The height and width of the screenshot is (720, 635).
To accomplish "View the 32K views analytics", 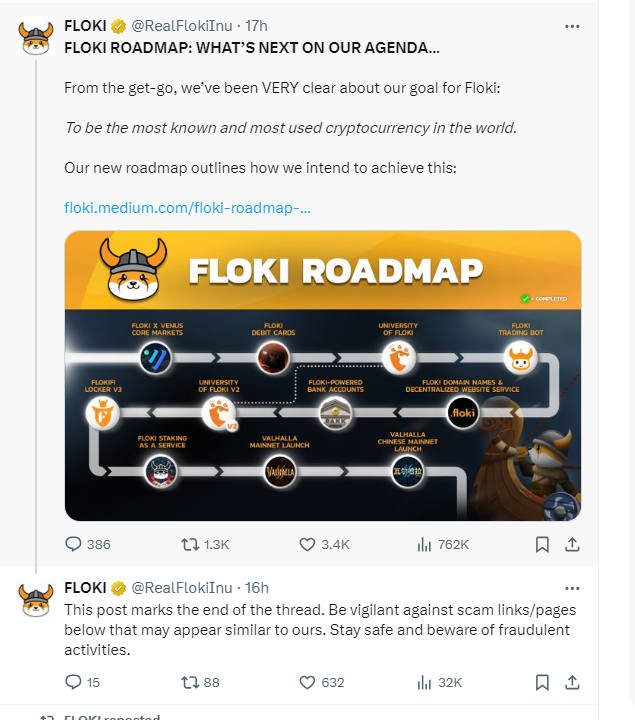I will pos(424,682).
